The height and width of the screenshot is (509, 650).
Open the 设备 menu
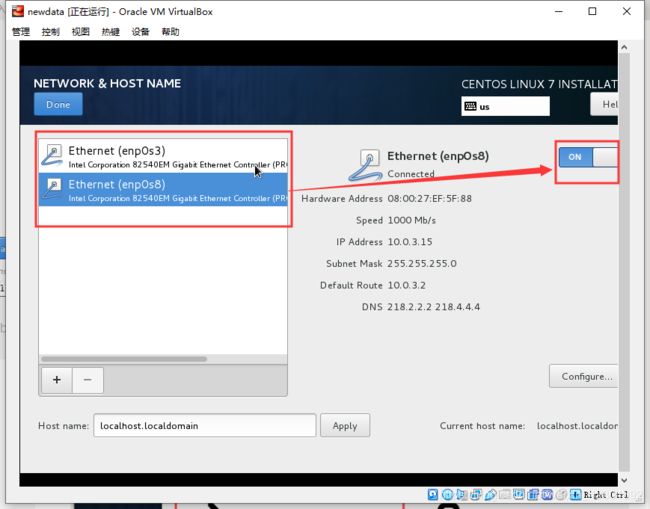140,32
